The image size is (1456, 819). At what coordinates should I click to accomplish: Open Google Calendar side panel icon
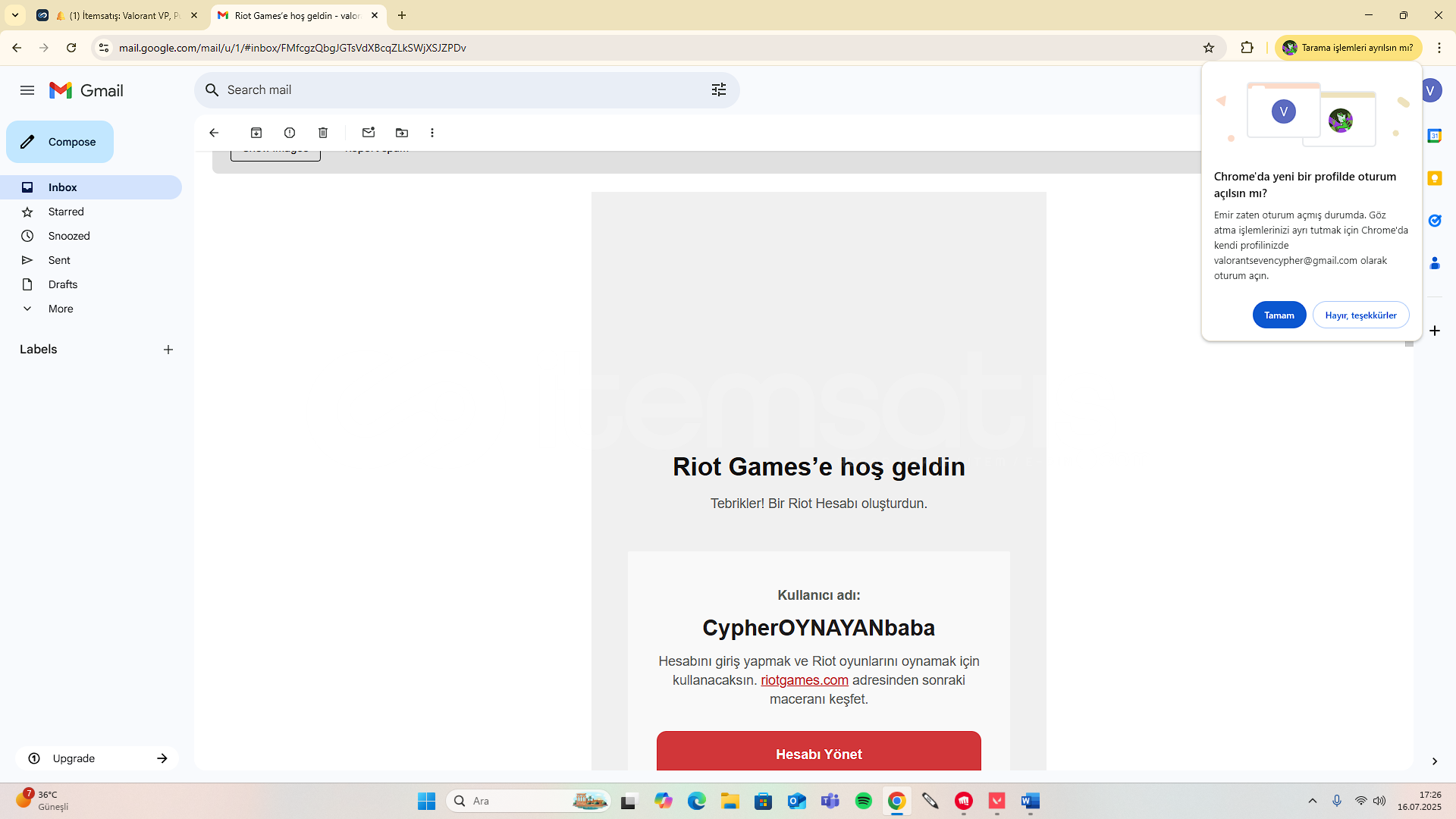click(x=1435, y=136)
